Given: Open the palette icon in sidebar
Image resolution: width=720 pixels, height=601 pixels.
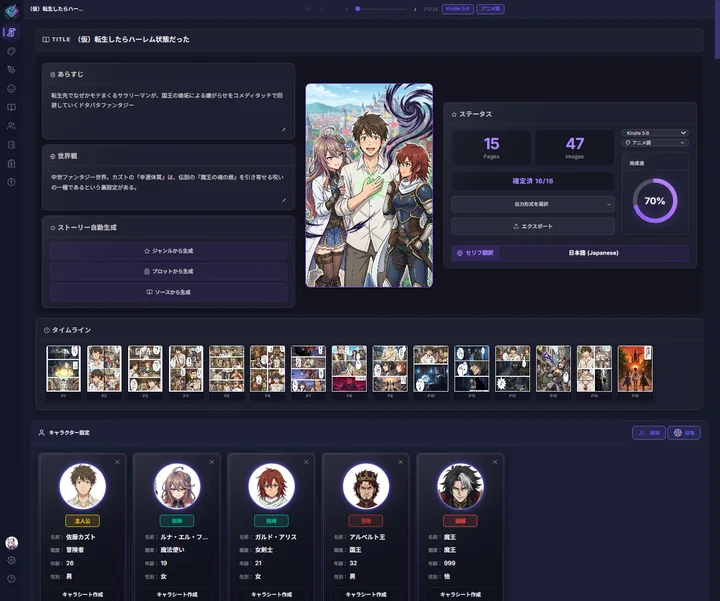Looking at the screenshot, I should [11, 51].
